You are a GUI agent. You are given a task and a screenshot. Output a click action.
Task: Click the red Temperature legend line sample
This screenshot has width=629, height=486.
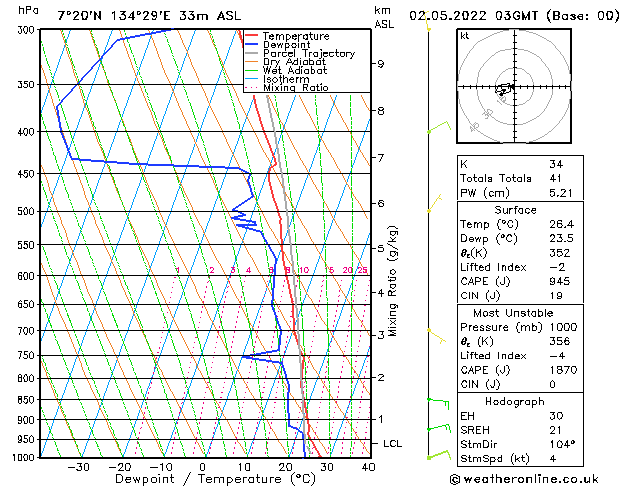point(251,35)
